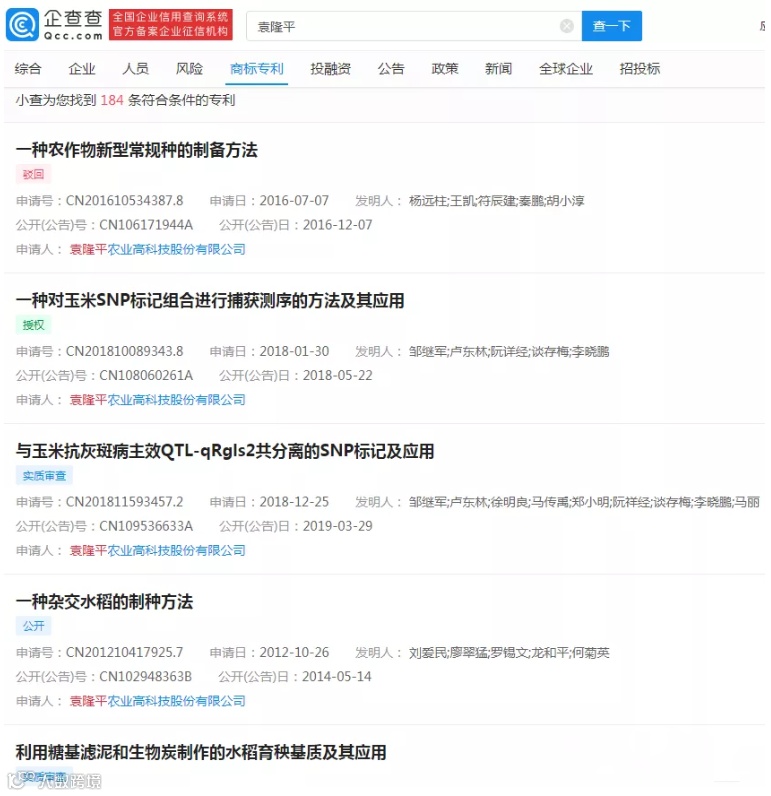Open the 招投标 tab
The image size is (771, 796).
coord(640,69)
